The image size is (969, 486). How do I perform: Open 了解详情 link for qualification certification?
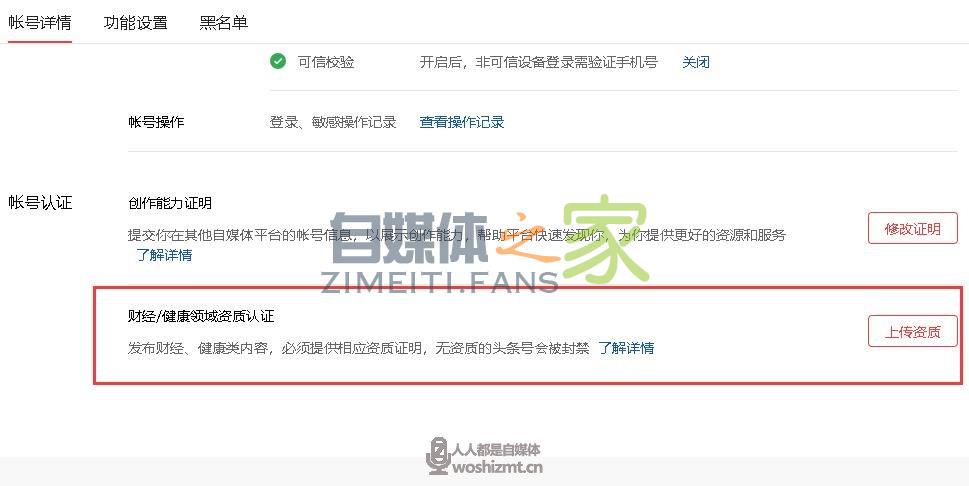click(x=626, y=348)
